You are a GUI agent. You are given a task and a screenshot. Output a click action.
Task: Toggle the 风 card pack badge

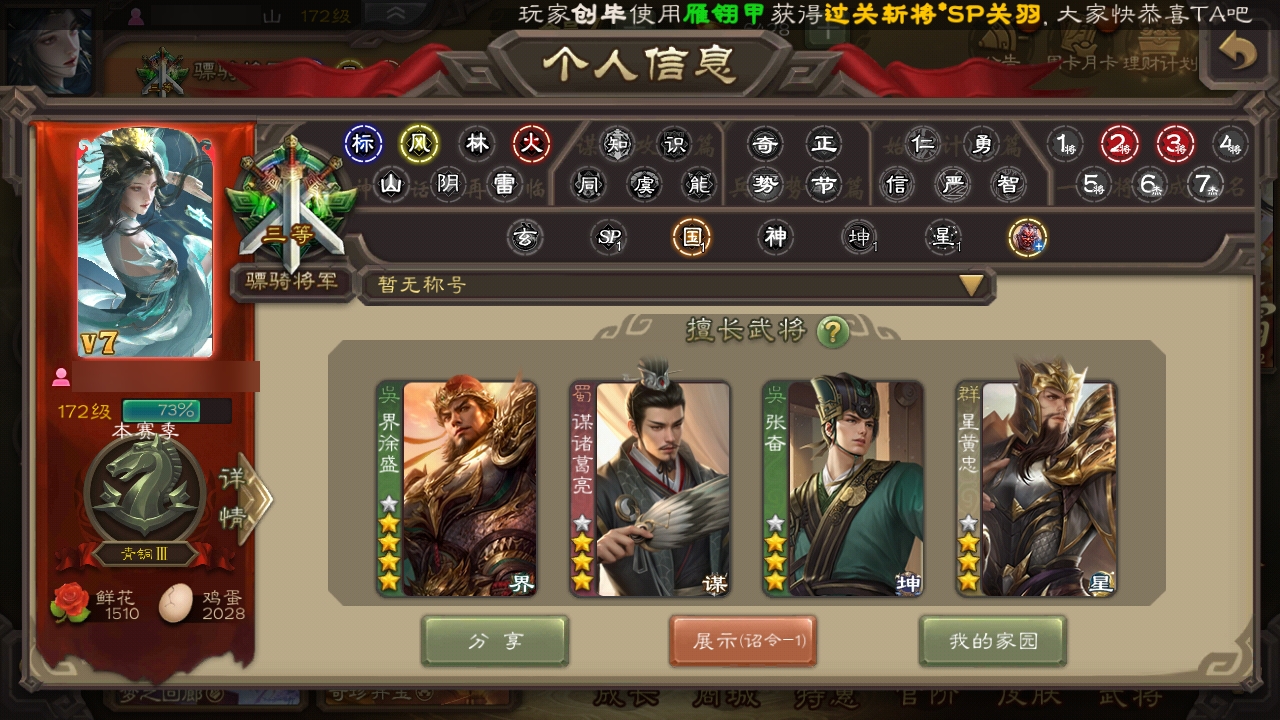tap(419, 144)
